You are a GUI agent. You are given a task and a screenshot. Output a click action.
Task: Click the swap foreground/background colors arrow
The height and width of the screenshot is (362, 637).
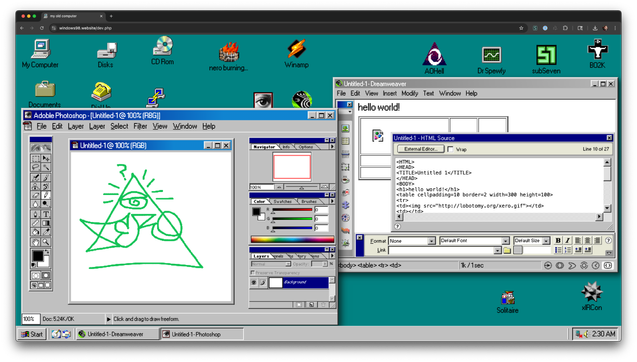coord(48,251)
